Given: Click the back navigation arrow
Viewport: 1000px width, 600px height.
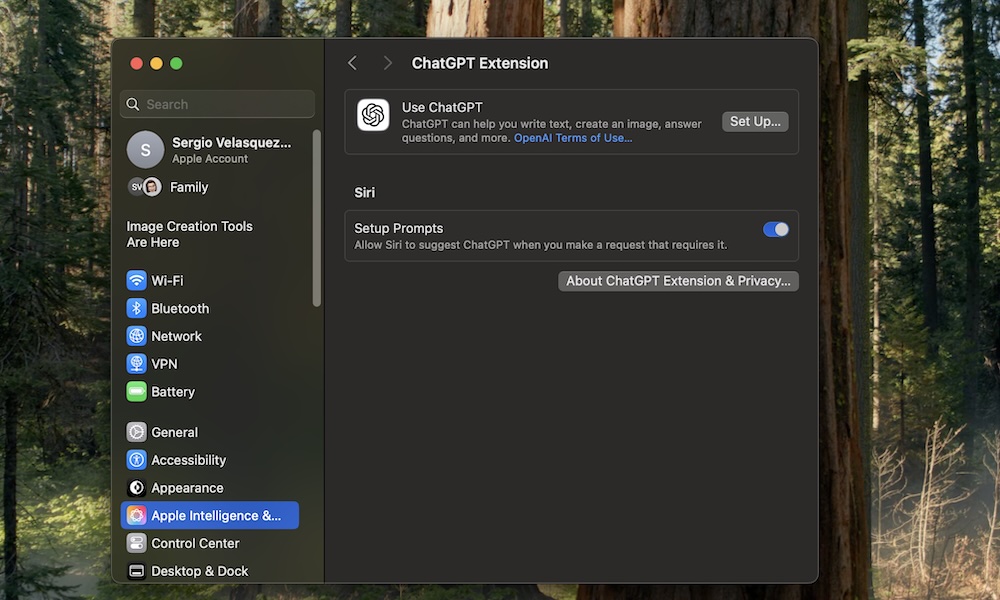Looking at the screenshot, I should click(352, 62).
